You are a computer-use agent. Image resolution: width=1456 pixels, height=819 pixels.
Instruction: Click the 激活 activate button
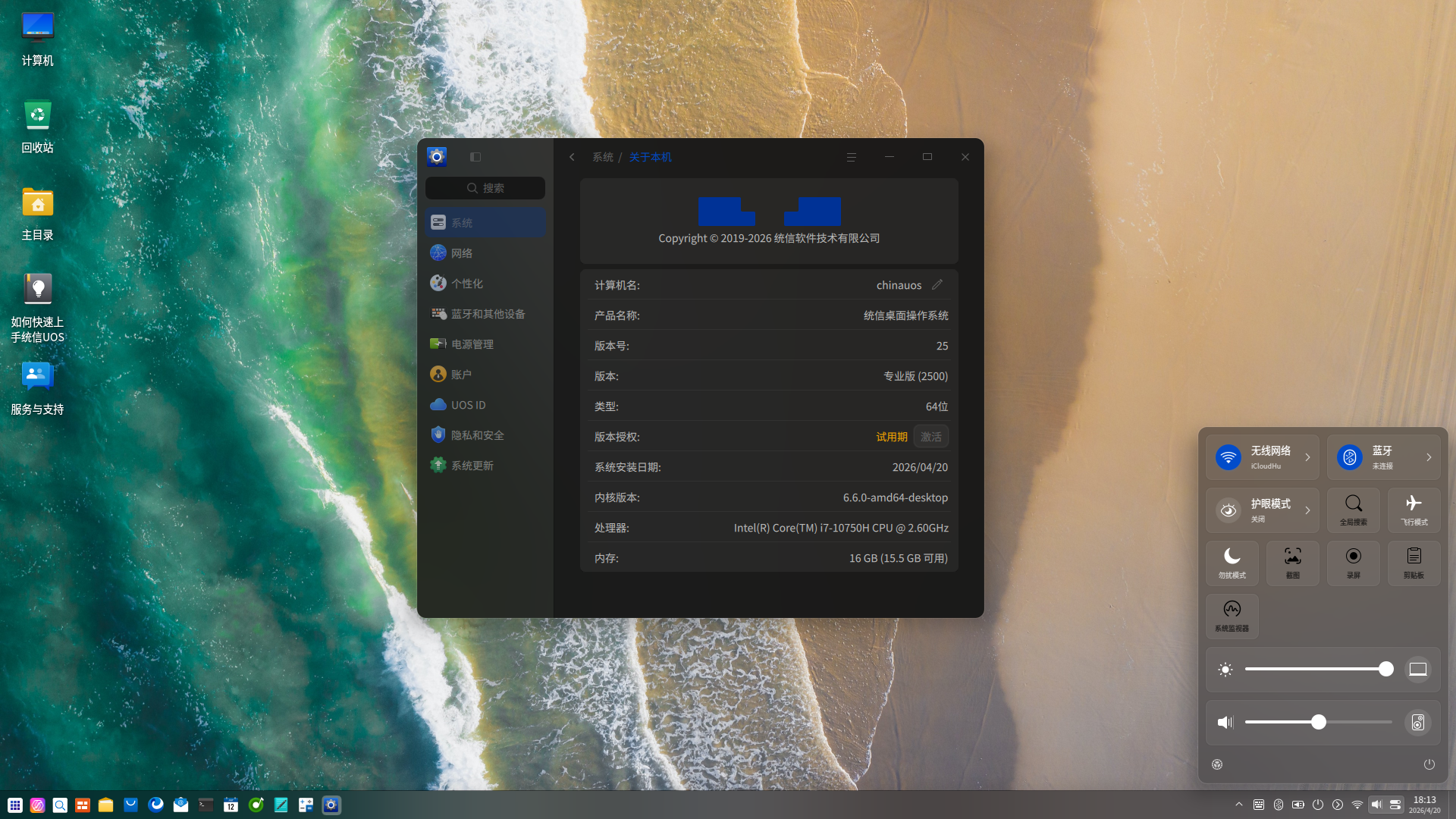coord(931,437)
